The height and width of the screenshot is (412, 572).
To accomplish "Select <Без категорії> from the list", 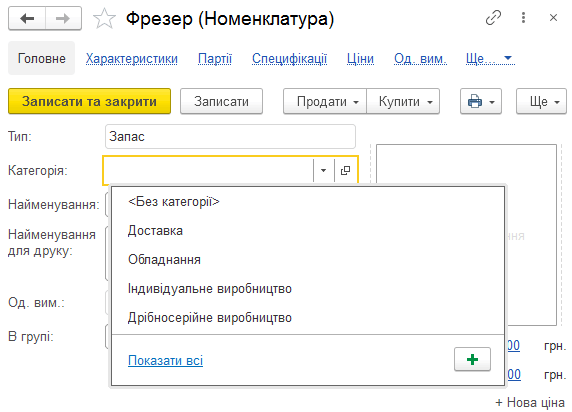I will coord(308,201).
